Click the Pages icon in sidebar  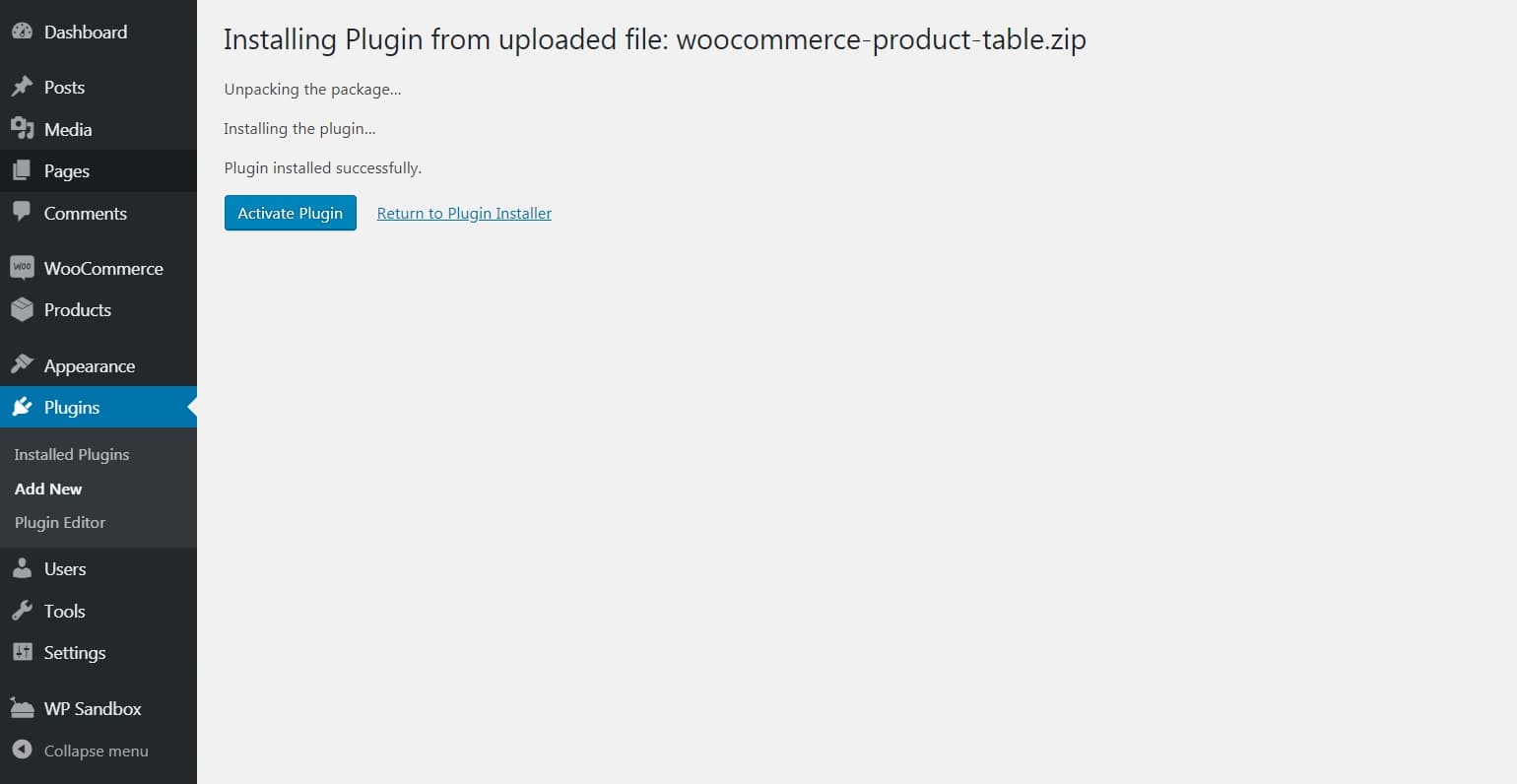(22, 170)
